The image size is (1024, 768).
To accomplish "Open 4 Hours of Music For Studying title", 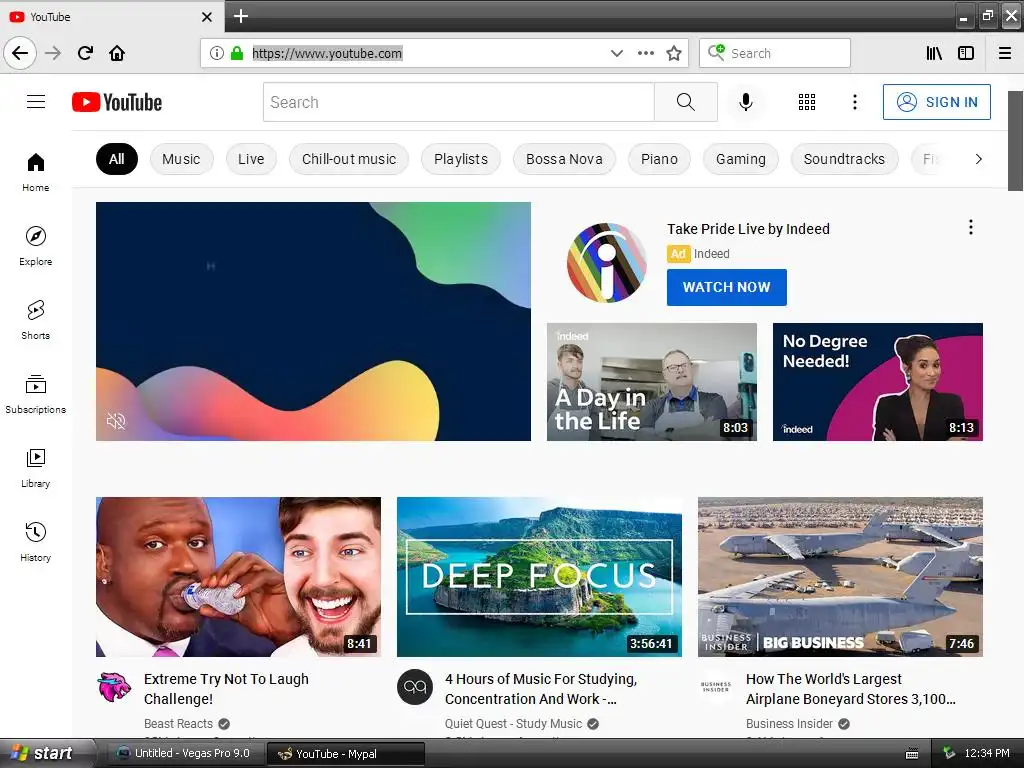I will (x=541, y=689).
